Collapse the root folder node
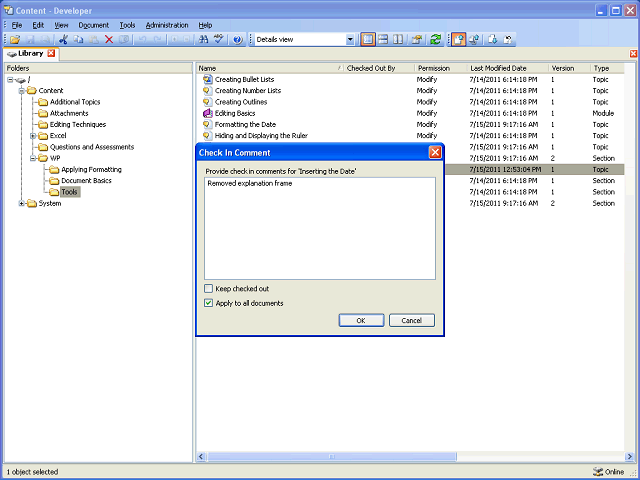The width and height of the screenshot is (640, 480). [x=10, y=80]
